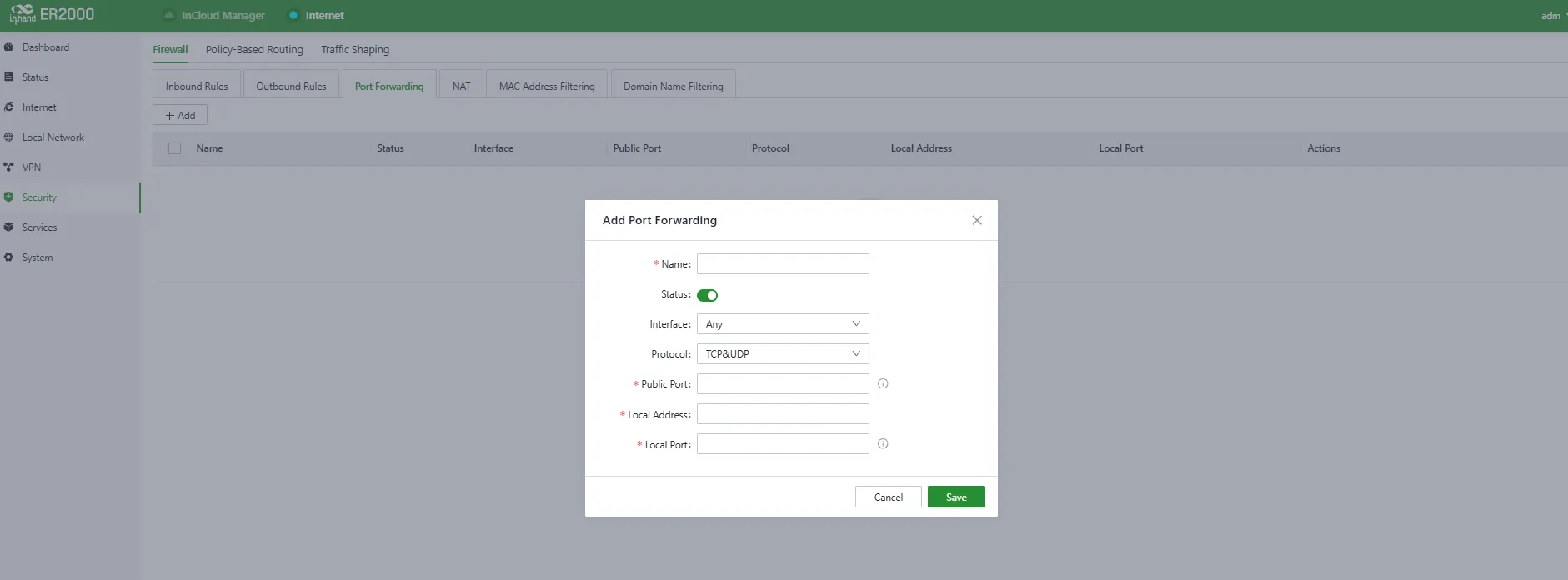
Task: Focus the Public Port input field
Action: [x=783, y=384]
